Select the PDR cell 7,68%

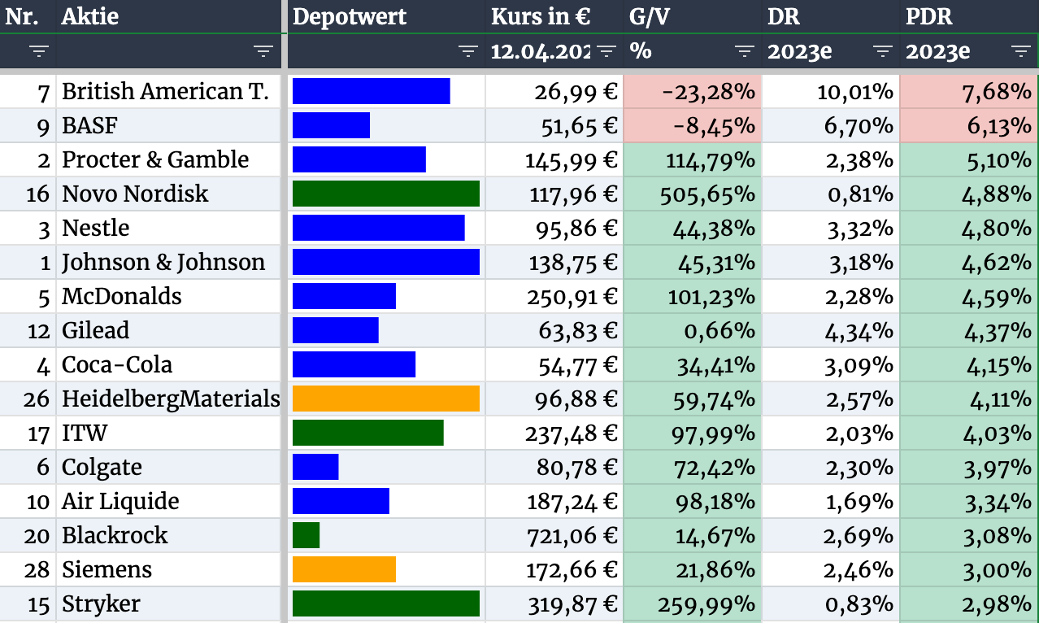(969, 91)
